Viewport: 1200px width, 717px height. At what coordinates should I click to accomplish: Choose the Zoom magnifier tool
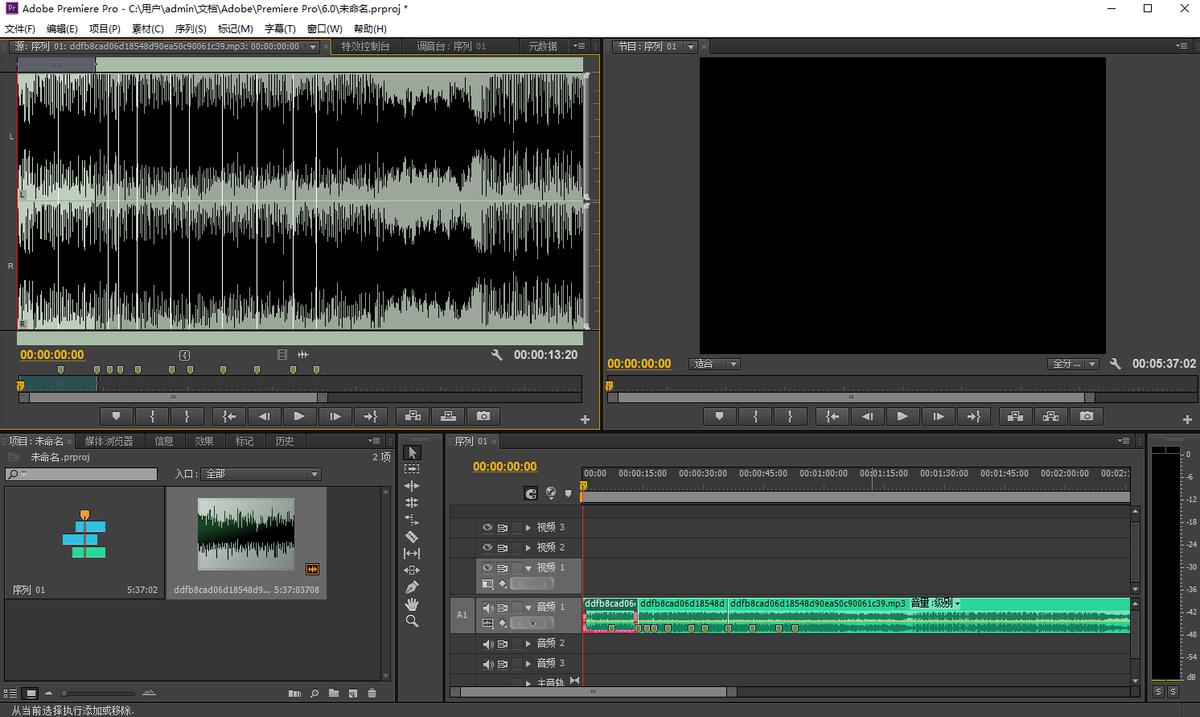click(x=412, y=621)
